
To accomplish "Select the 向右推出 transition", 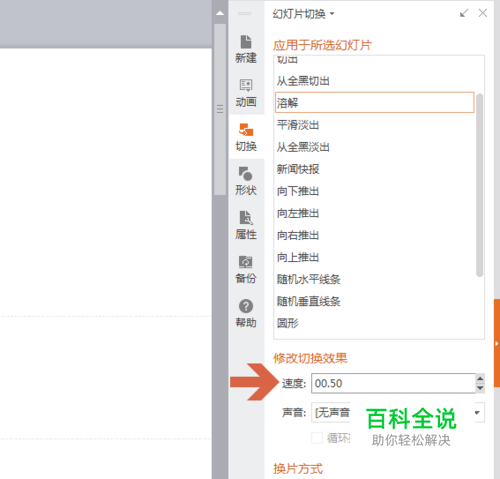I will [375, 235].
